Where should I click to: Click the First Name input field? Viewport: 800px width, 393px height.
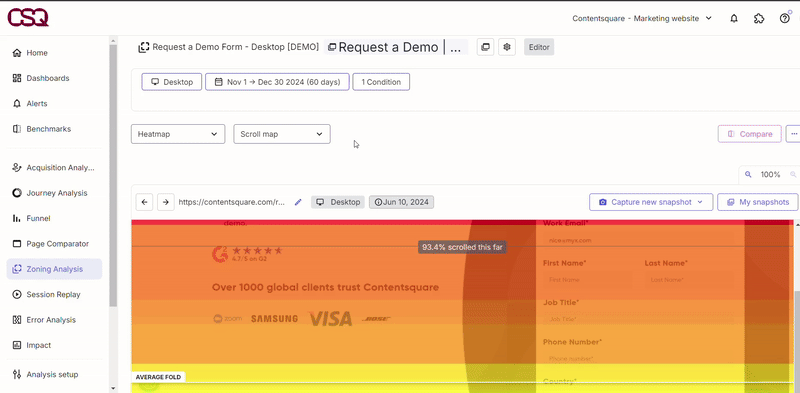588,280
